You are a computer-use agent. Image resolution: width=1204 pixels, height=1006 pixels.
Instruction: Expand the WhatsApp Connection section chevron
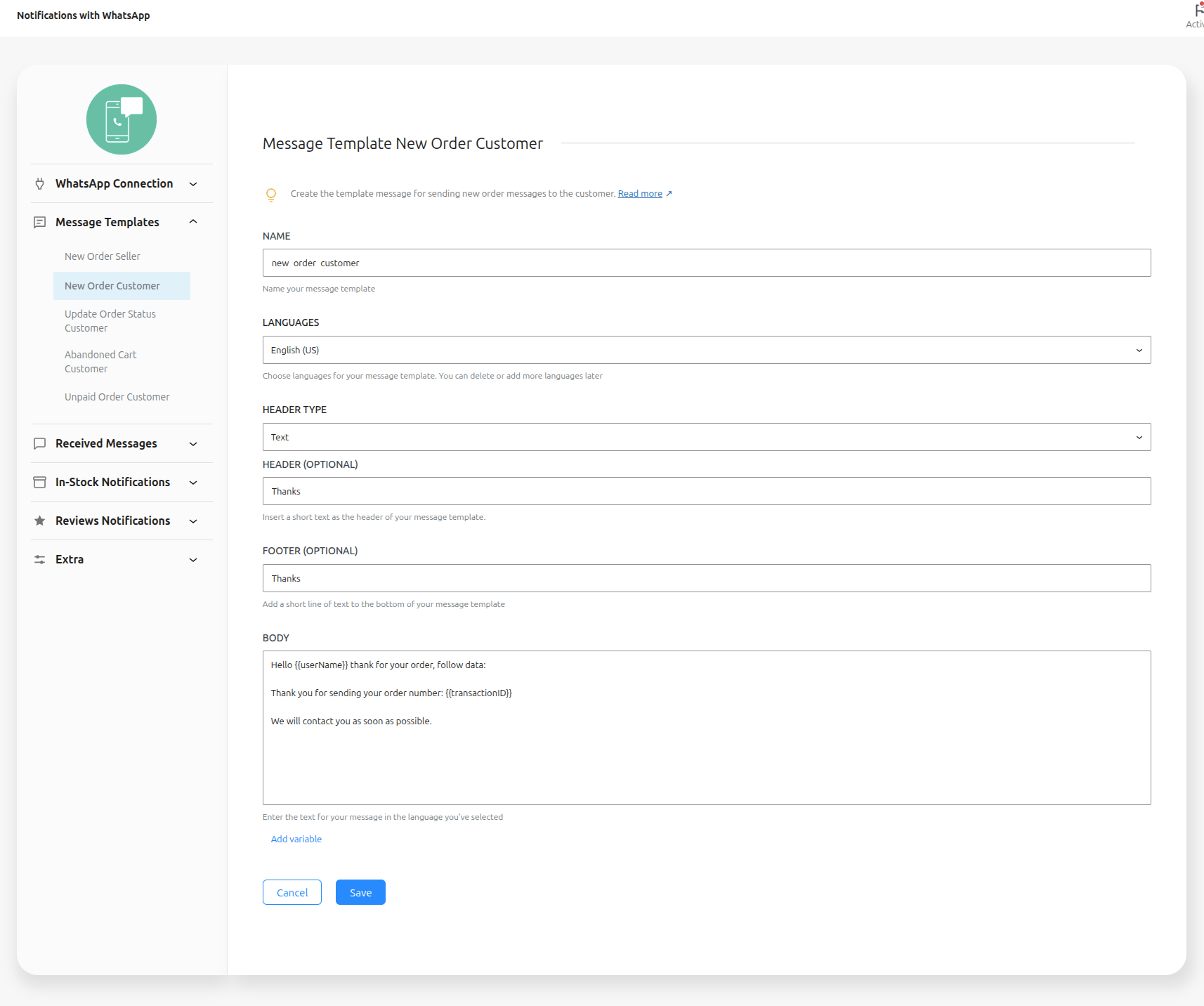[x=193, y=184]
